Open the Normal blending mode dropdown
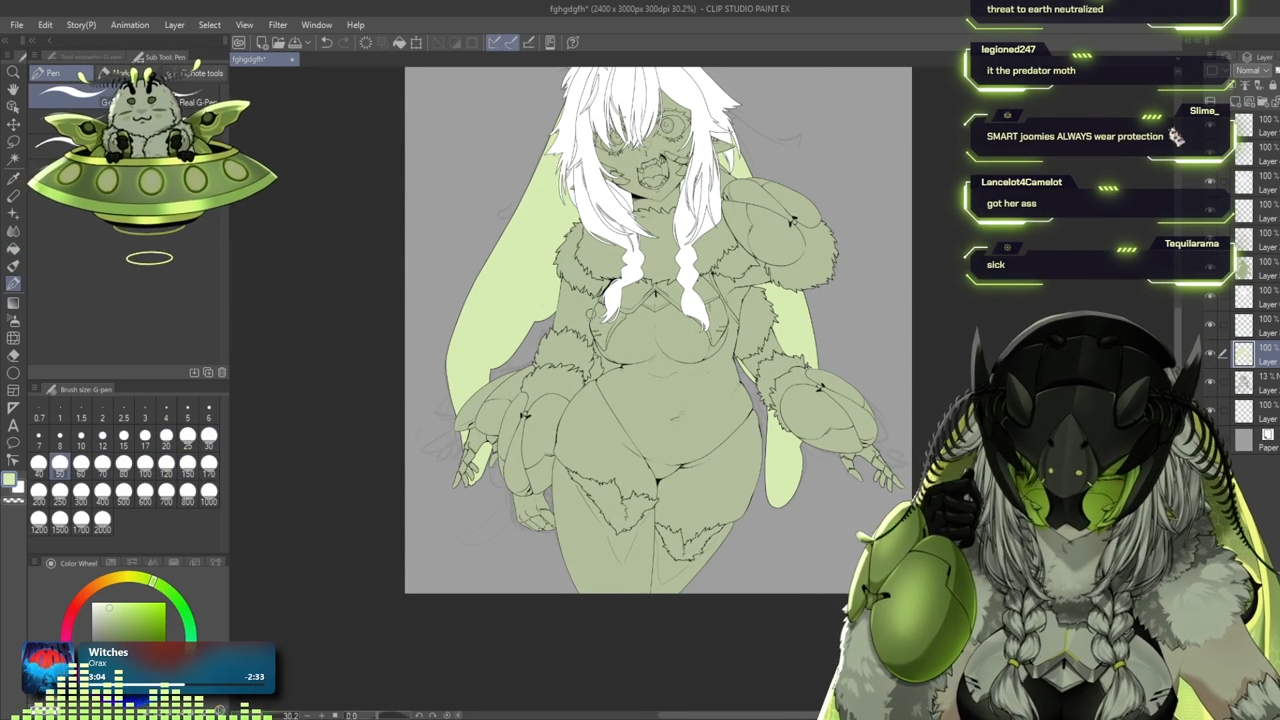This screenshot has width=1280, height=720. pos(1250,70)
